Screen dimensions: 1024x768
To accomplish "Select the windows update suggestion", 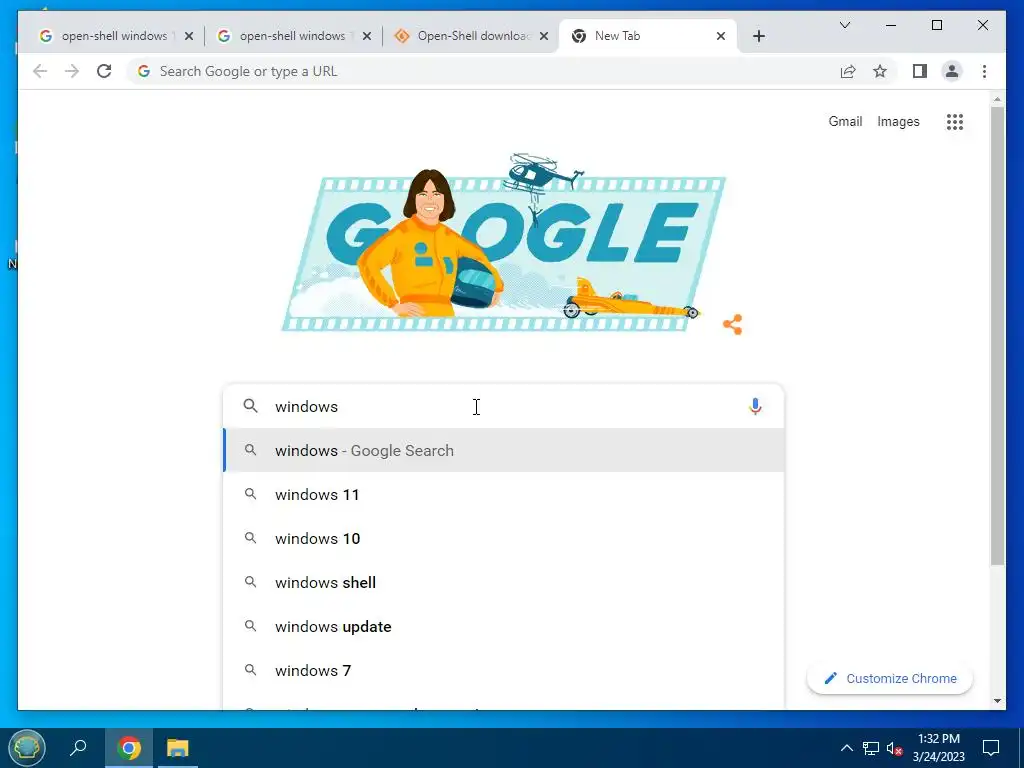I will click(x=504, y=626).
